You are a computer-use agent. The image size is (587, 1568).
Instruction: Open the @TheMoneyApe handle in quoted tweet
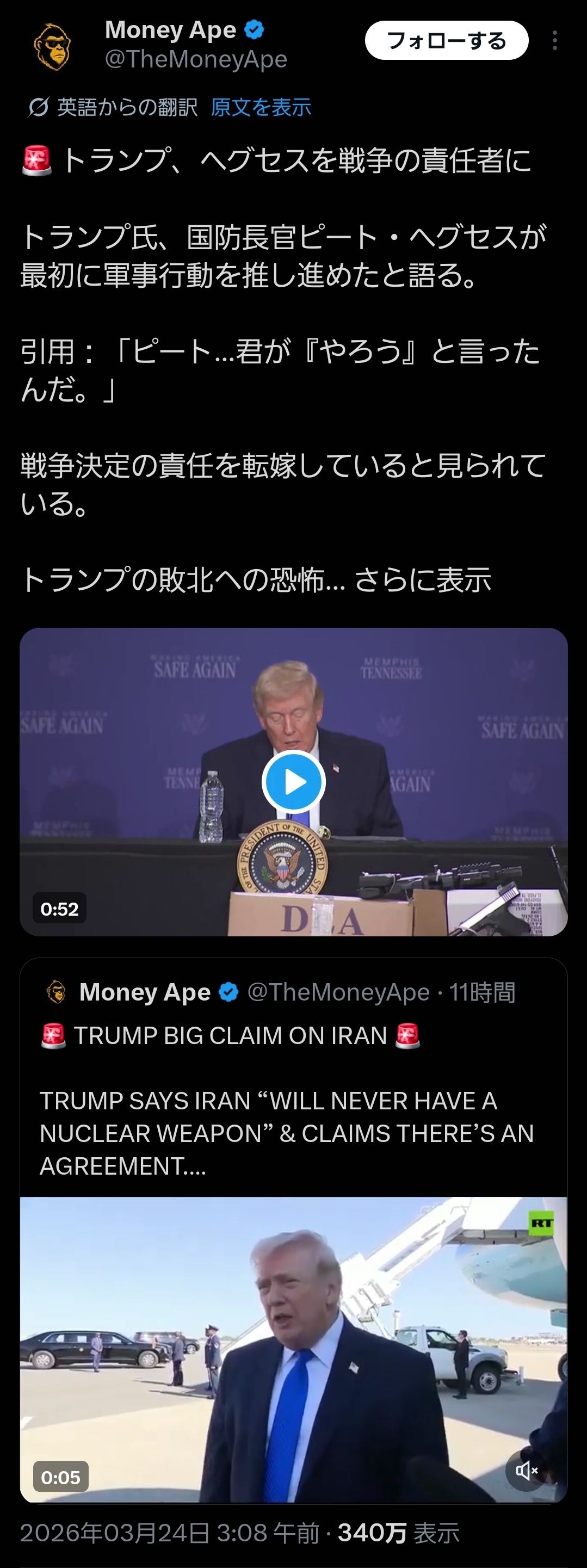(x=338, y=992)
